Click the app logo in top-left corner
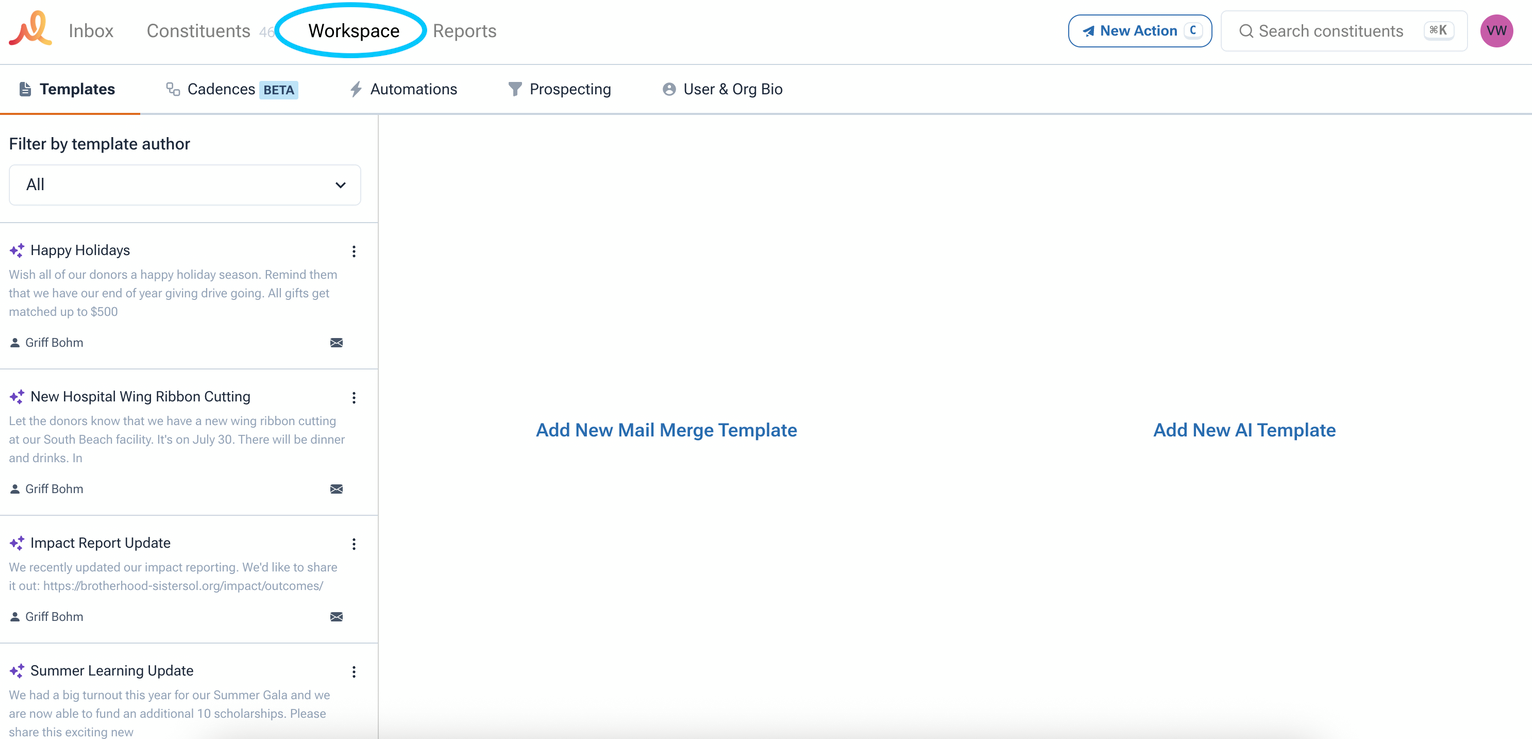The width and height of the screenshot is (1532, 739). (30, 29)
